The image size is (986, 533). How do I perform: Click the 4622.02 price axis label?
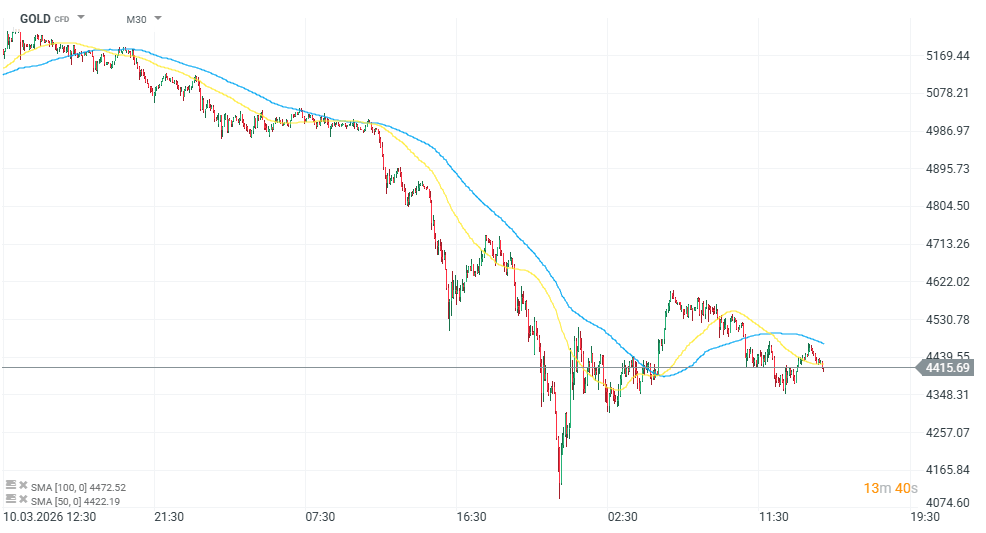tap(948, 282)
